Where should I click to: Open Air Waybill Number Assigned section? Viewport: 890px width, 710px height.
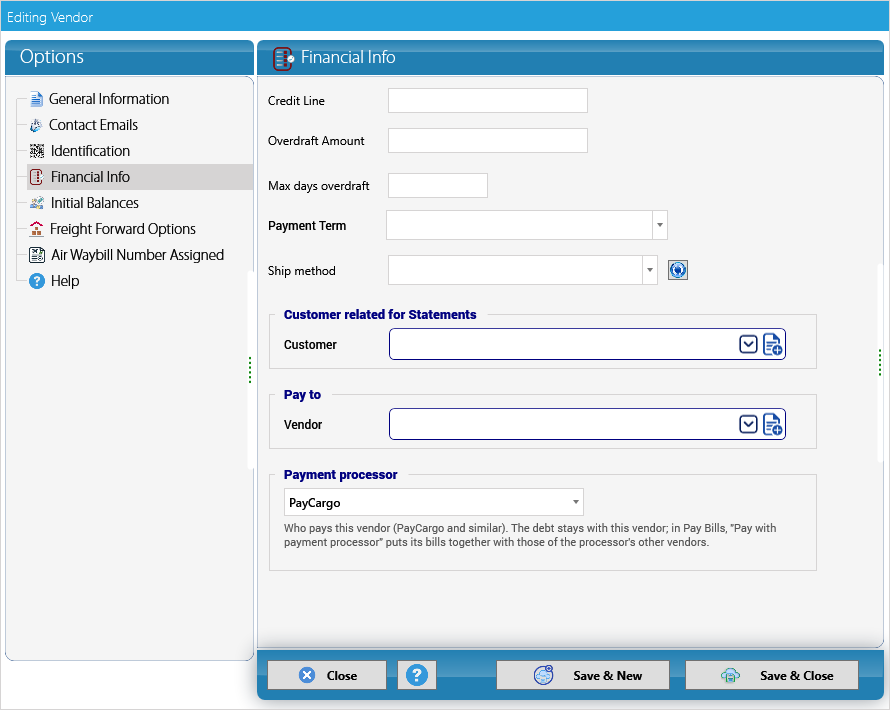point(137,255)
